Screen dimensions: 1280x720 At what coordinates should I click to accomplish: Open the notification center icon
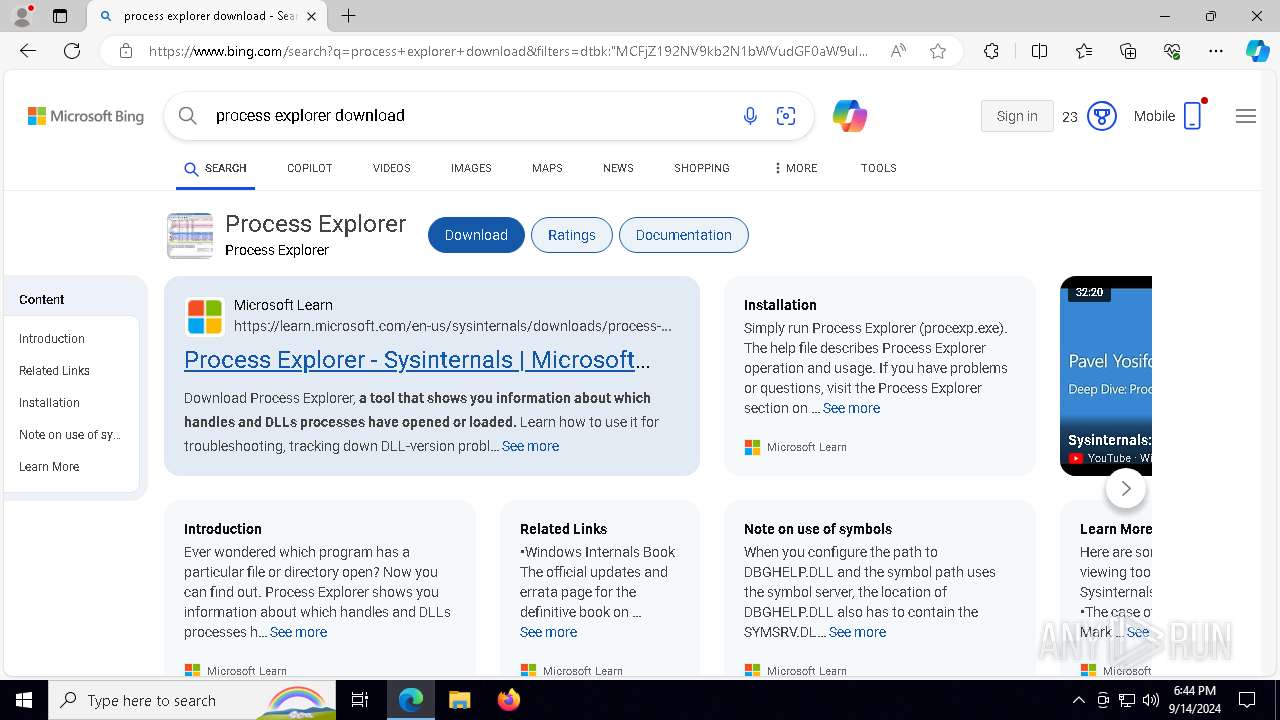(1247, 700)
